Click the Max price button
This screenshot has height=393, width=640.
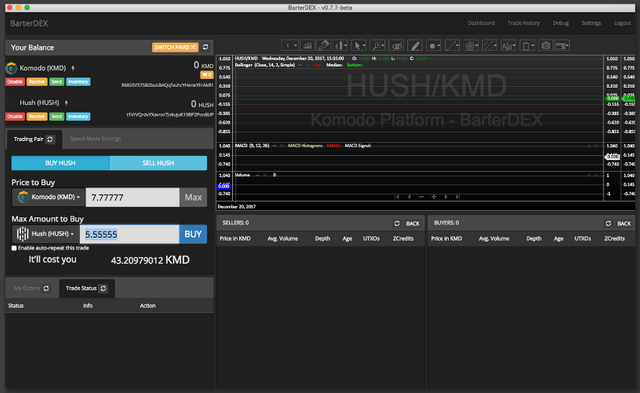193,198
